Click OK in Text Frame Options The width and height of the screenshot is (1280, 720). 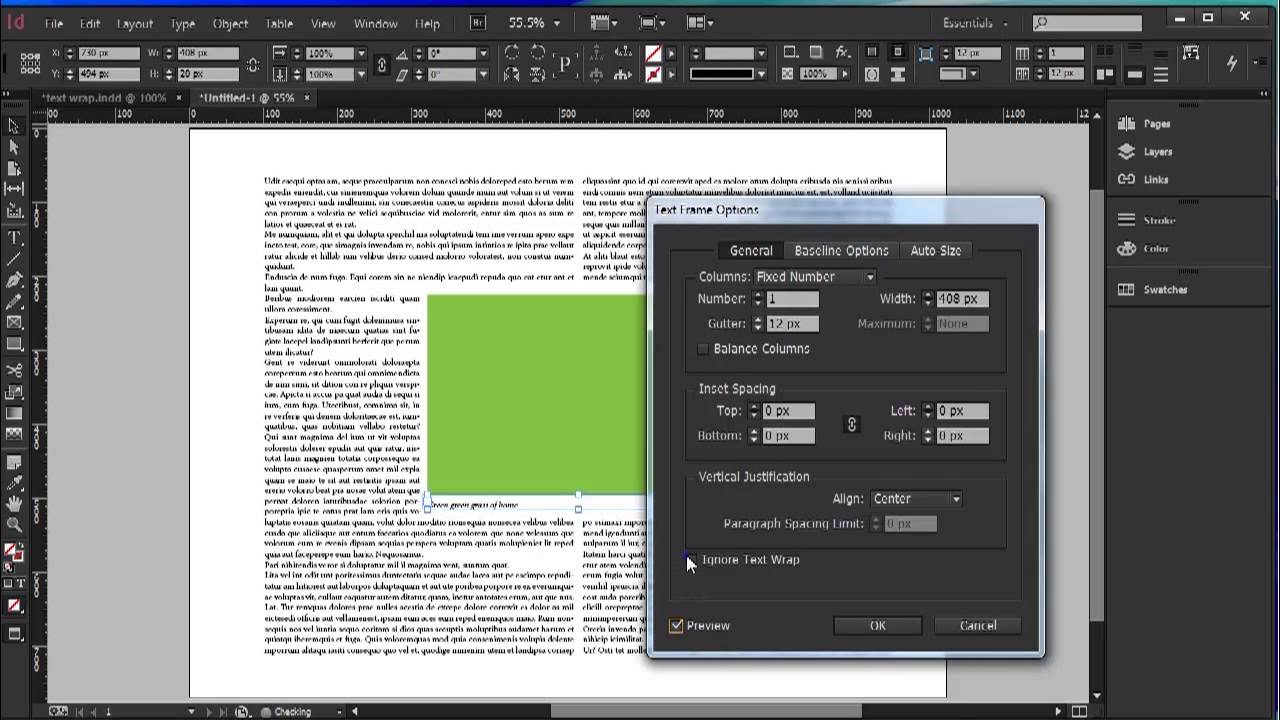(x=877, y=626)
